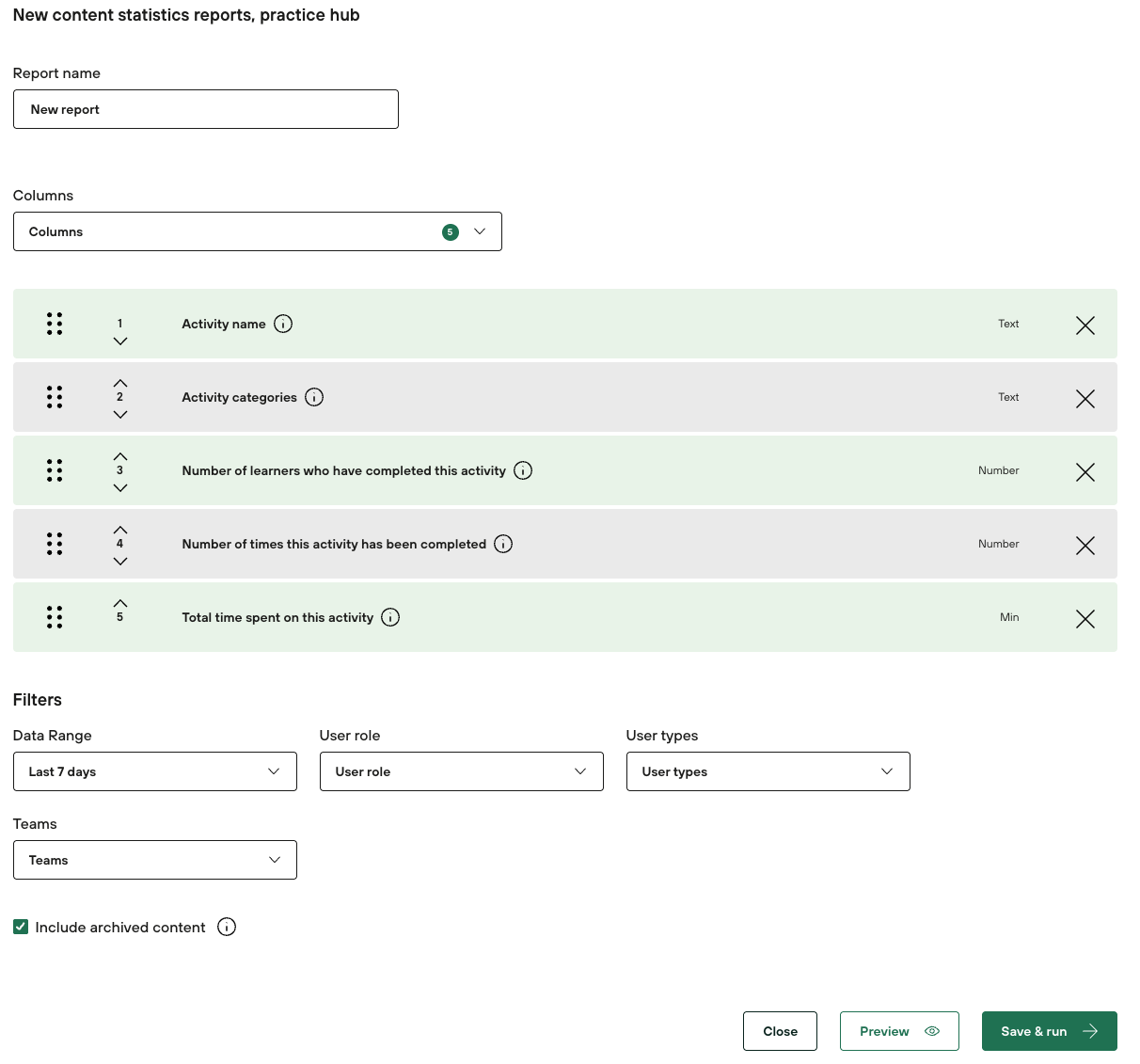This screenshot has width=1140, height=1064.
Task: Open the User role filter dropdown
Action: (x=461, y=771)
